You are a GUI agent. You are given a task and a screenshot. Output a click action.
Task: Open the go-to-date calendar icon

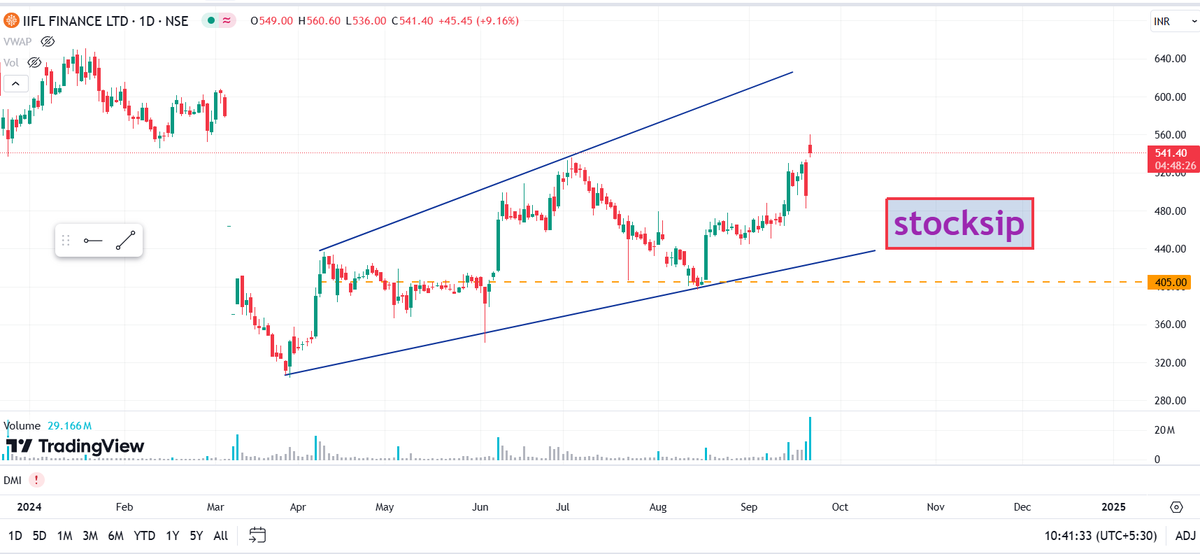tap(257, 535)
